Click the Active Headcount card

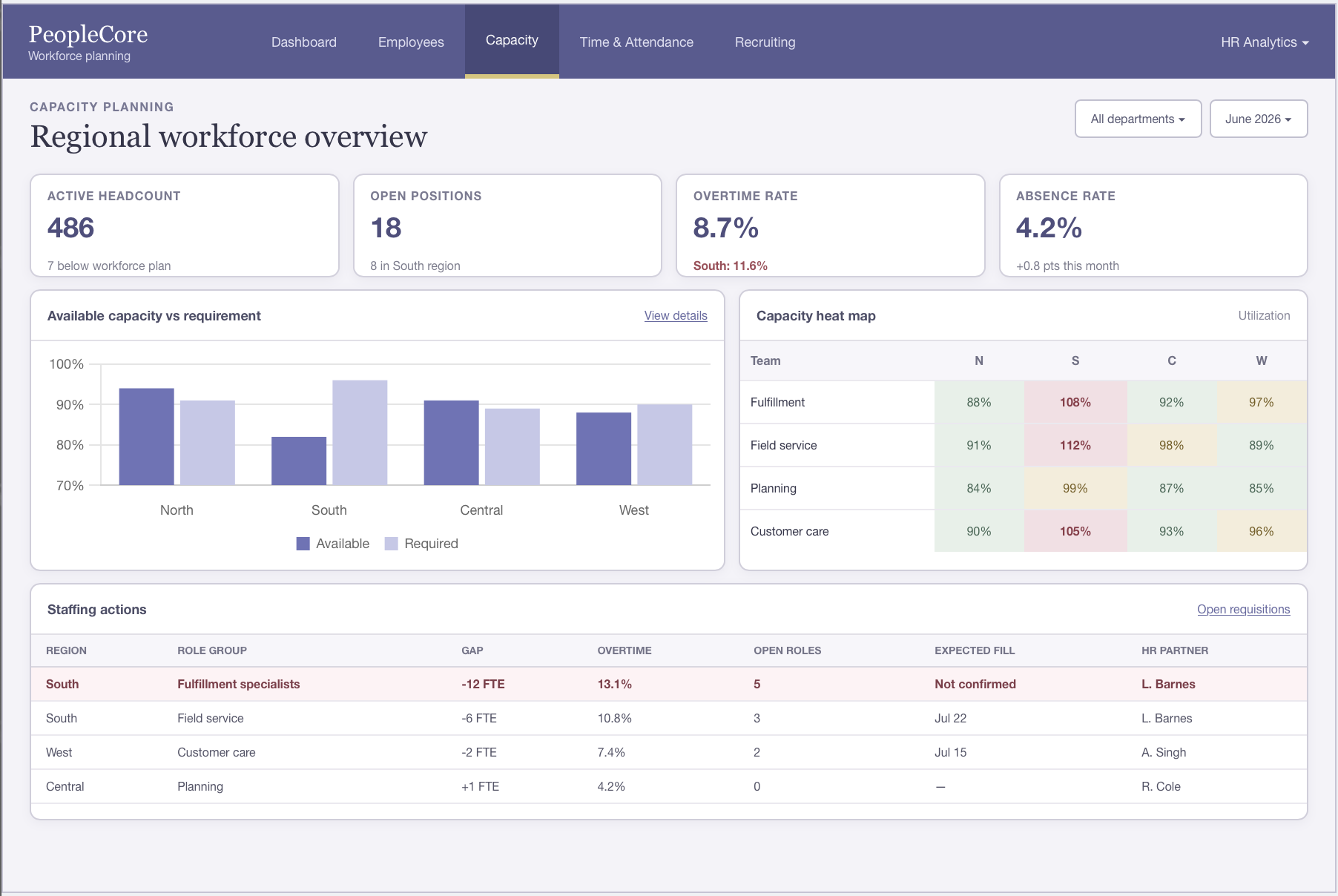click(185, 225)
